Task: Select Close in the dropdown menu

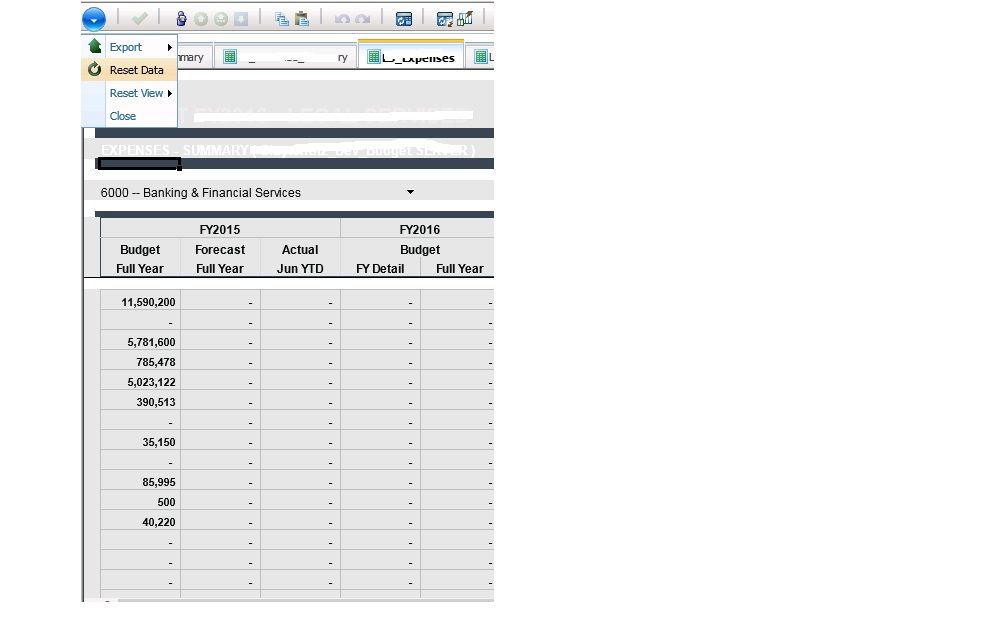Action: pyautogui.click(x=129, y=116)
